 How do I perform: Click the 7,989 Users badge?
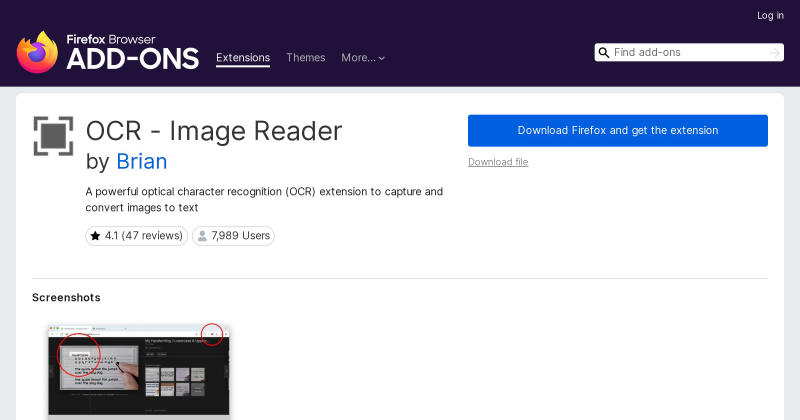(233, 236)
